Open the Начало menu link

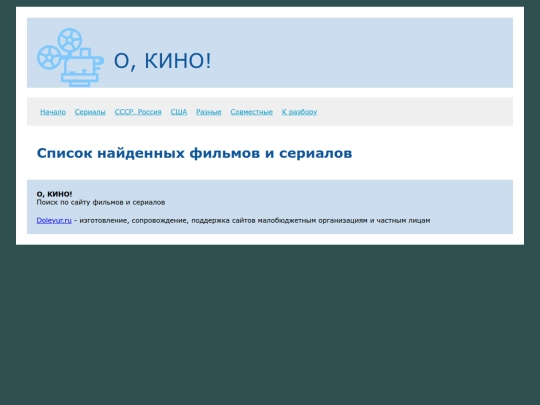pos(53,112)
